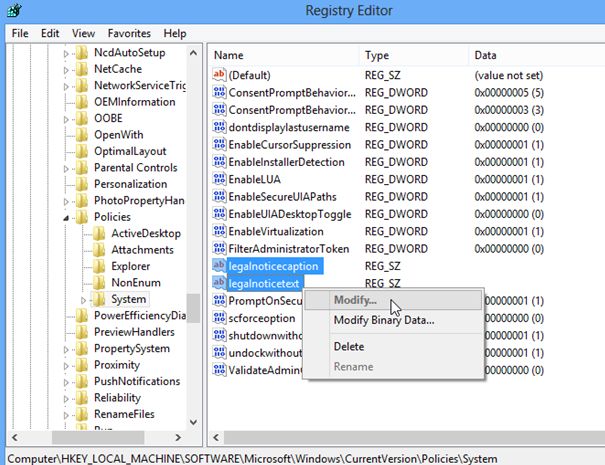
Task: Expand the PushNotifications key
Action: tap(66, 382)
